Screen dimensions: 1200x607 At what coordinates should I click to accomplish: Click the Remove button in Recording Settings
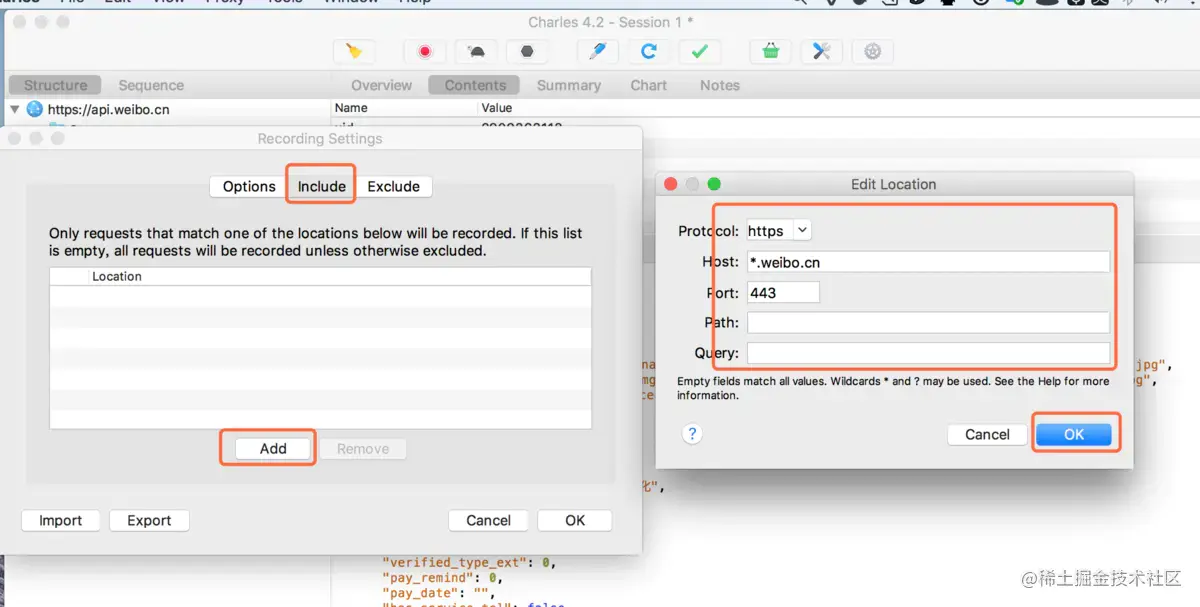[363, 449]
